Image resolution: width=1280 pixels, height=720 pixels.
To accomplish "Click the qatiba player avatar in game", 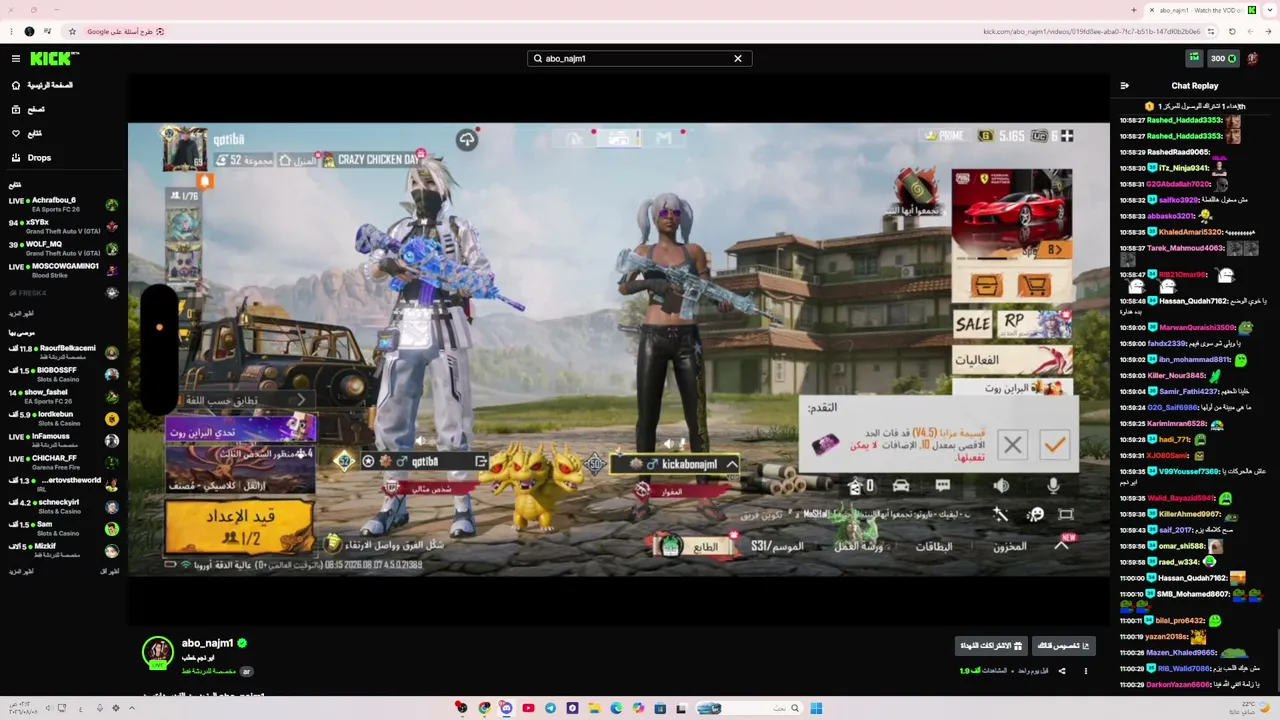I will [x=185, y=149].
